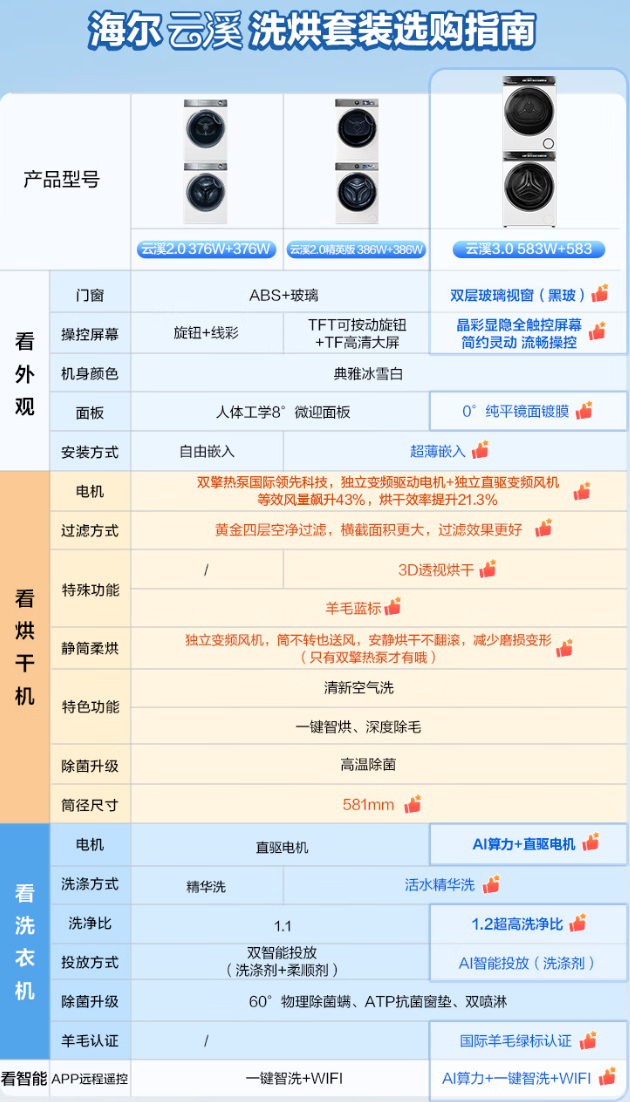The height and width of the screenshot is (1102, 630).
Task: Click the 一键智烘、深度除毛 cell
Action: point(359,727)
